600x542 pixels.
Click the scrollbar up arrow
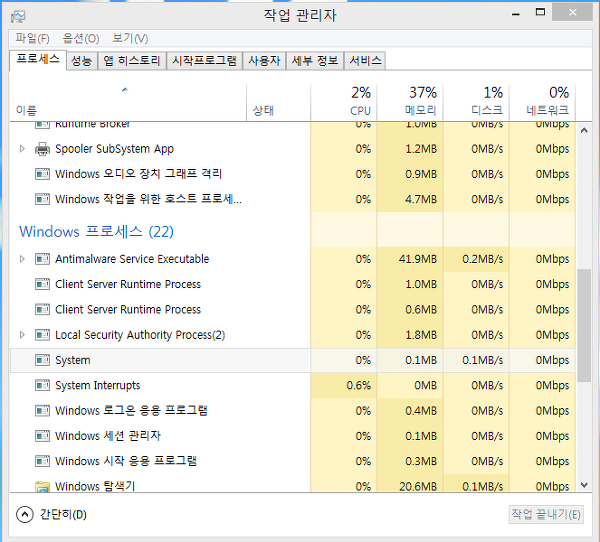coord(584,131)
